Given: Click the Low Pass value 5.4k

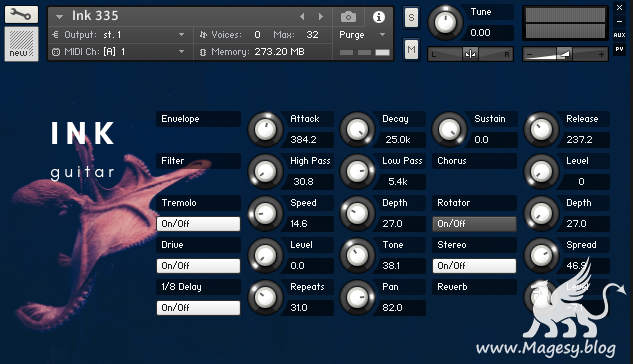Looking at the screenshot, I should tap(398, 182).
